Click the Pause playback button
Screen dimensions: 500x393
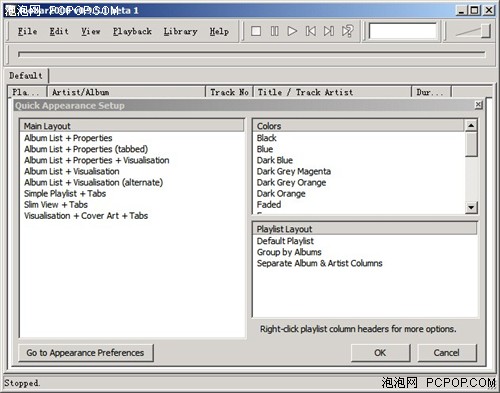(x=274, y=31)
